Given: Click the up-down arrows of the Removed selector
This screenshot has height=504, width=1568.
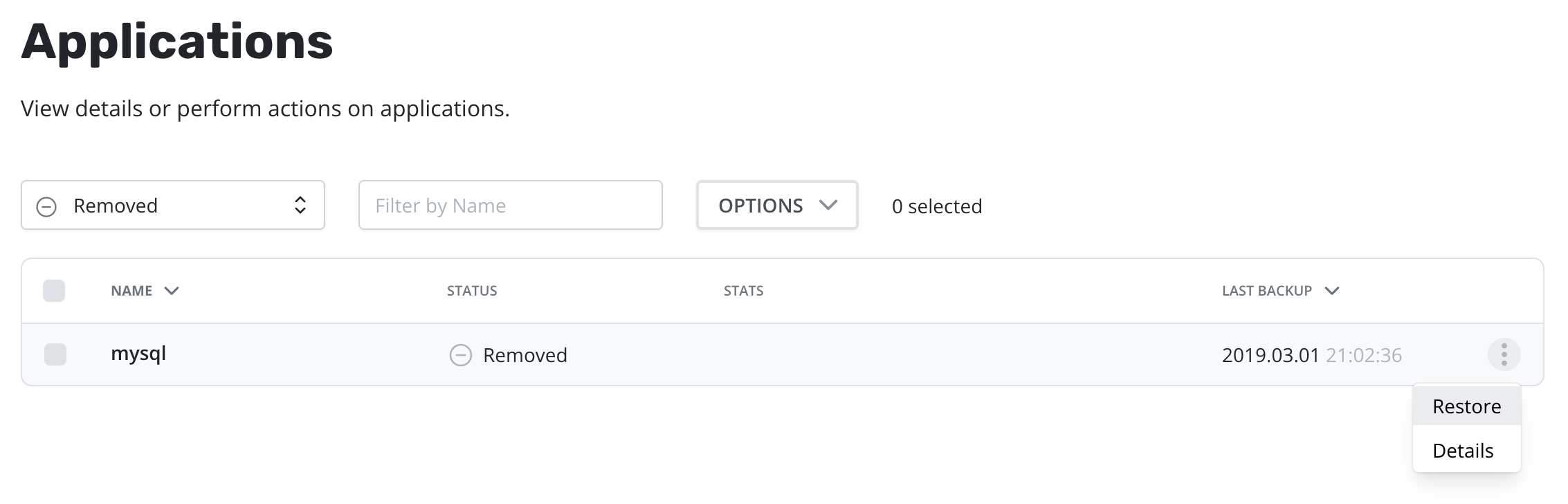Looking at the screenshot, I should (300, 205).
